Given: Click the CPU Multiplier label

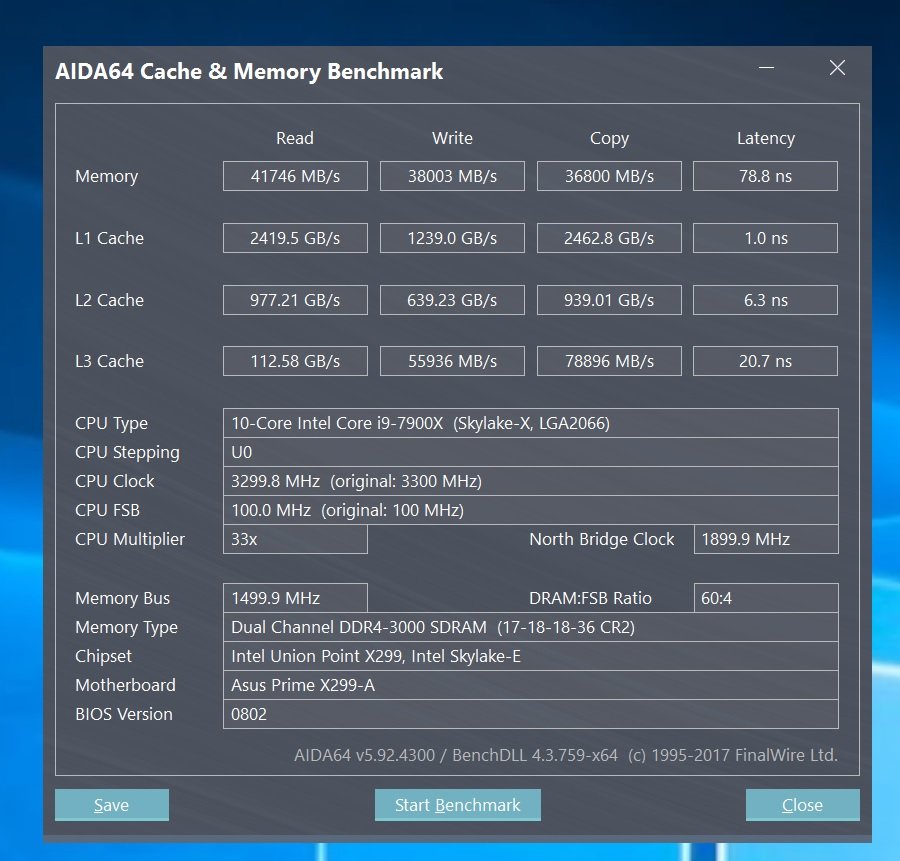Looking at the screenshot, I should point(130,540).
